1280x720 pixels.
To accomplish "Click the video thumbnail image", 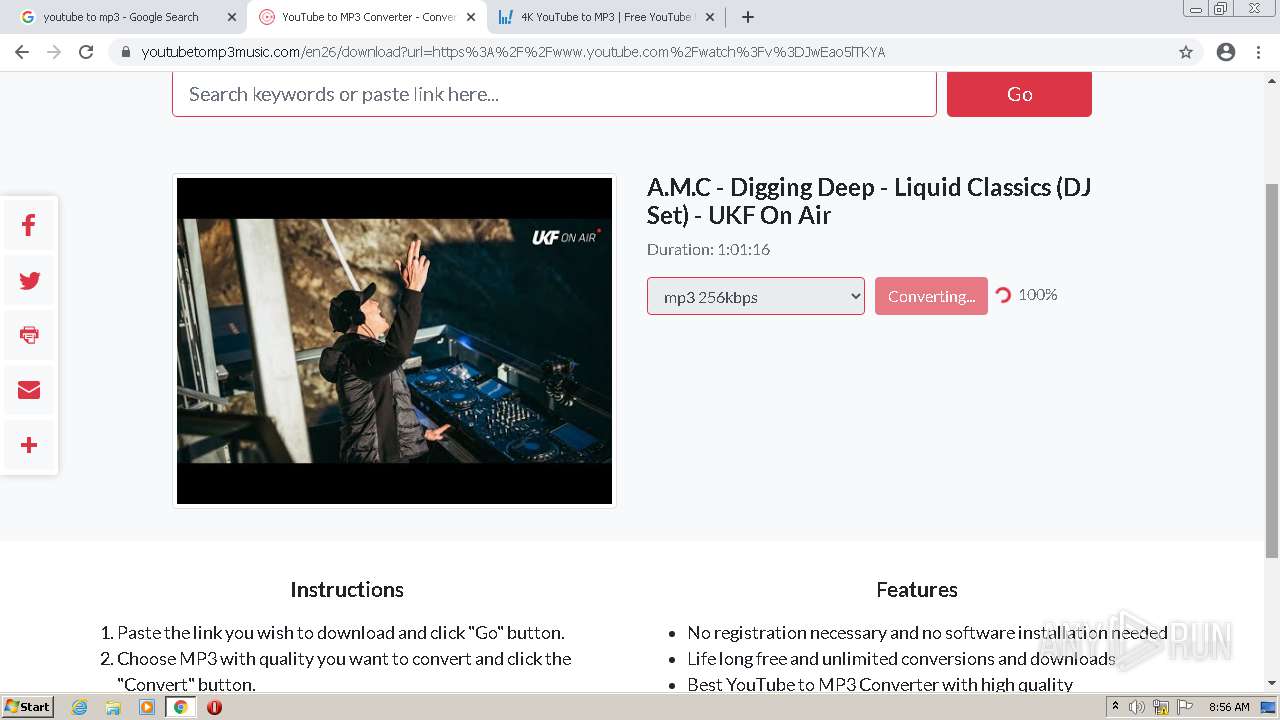I will point(394,341).
